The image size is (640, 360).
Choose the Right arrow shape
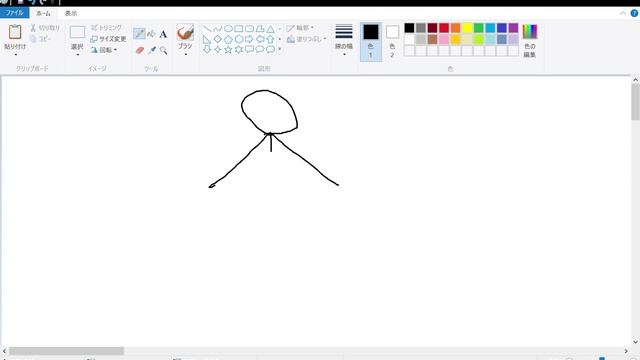pos(249,40)
